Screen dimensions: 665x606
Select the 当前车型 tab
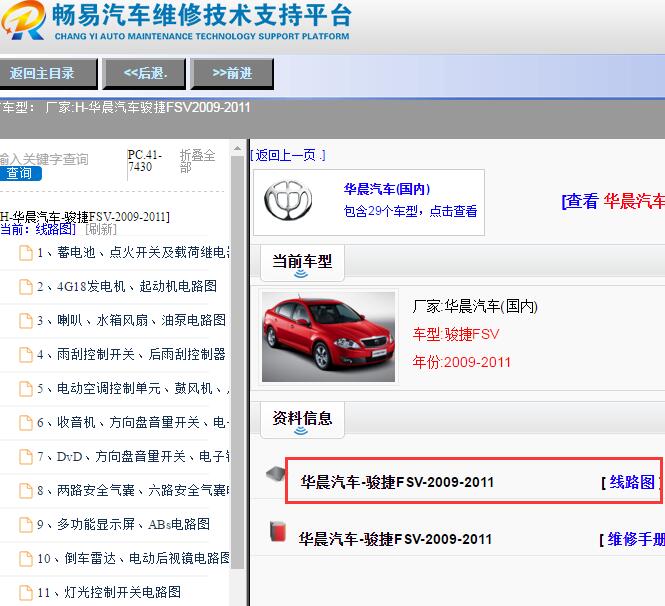click(x=302, y=263)
